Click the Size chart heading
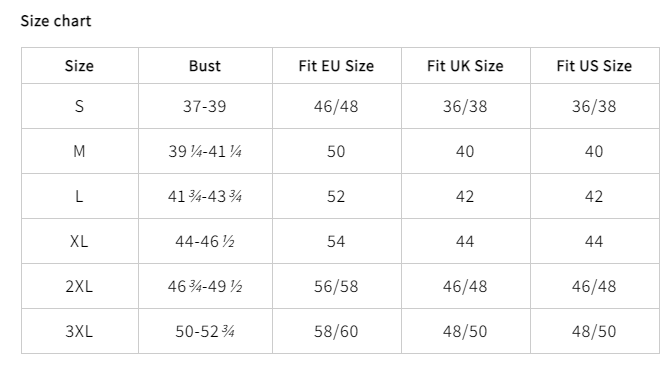Image resolution: width=669 pixels, height=374 pixels. [56, 21]
